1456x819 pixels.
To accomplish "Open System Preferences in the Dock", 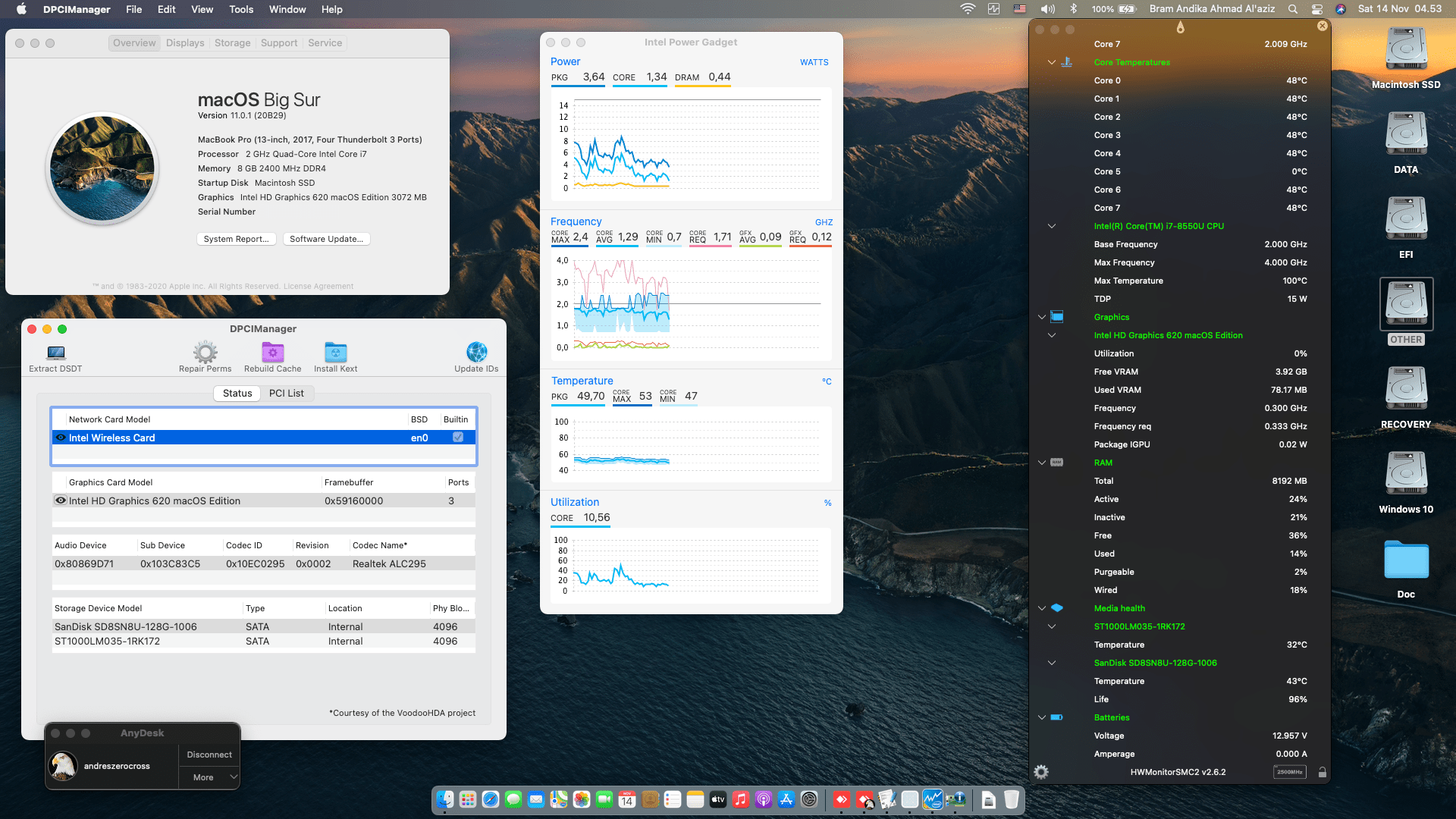I will coord(809,799).
